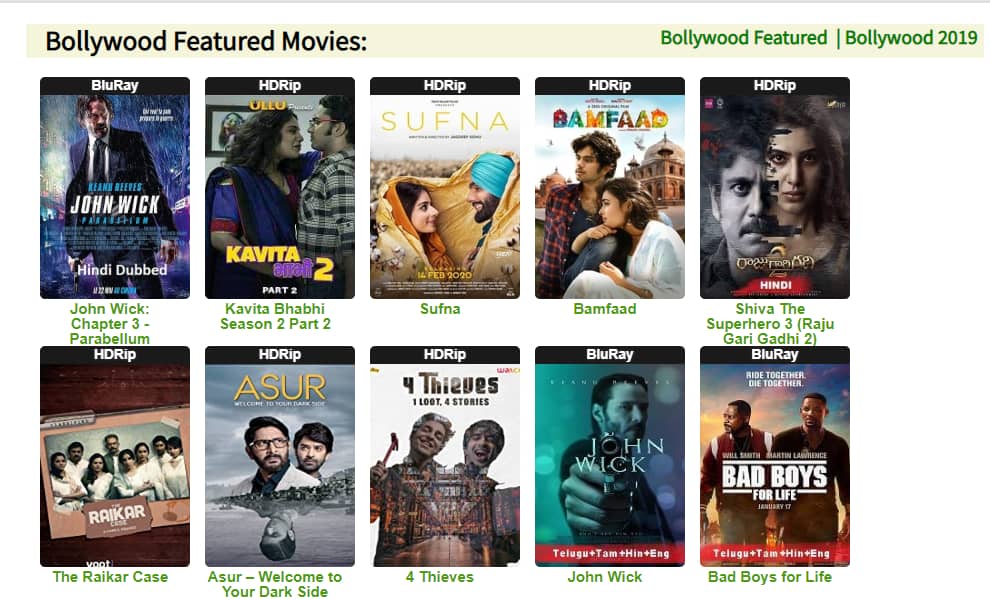This screenshot has width=990, height=600.
Task: Click 'Shiva The Superhero 3' title link
Action: tap(770, 323)
